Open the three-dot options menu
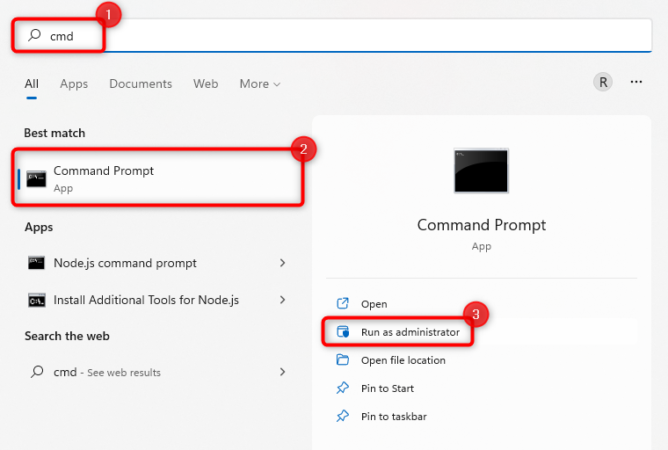The height and width of the screenshot is (450, 668). pos(636,82)
